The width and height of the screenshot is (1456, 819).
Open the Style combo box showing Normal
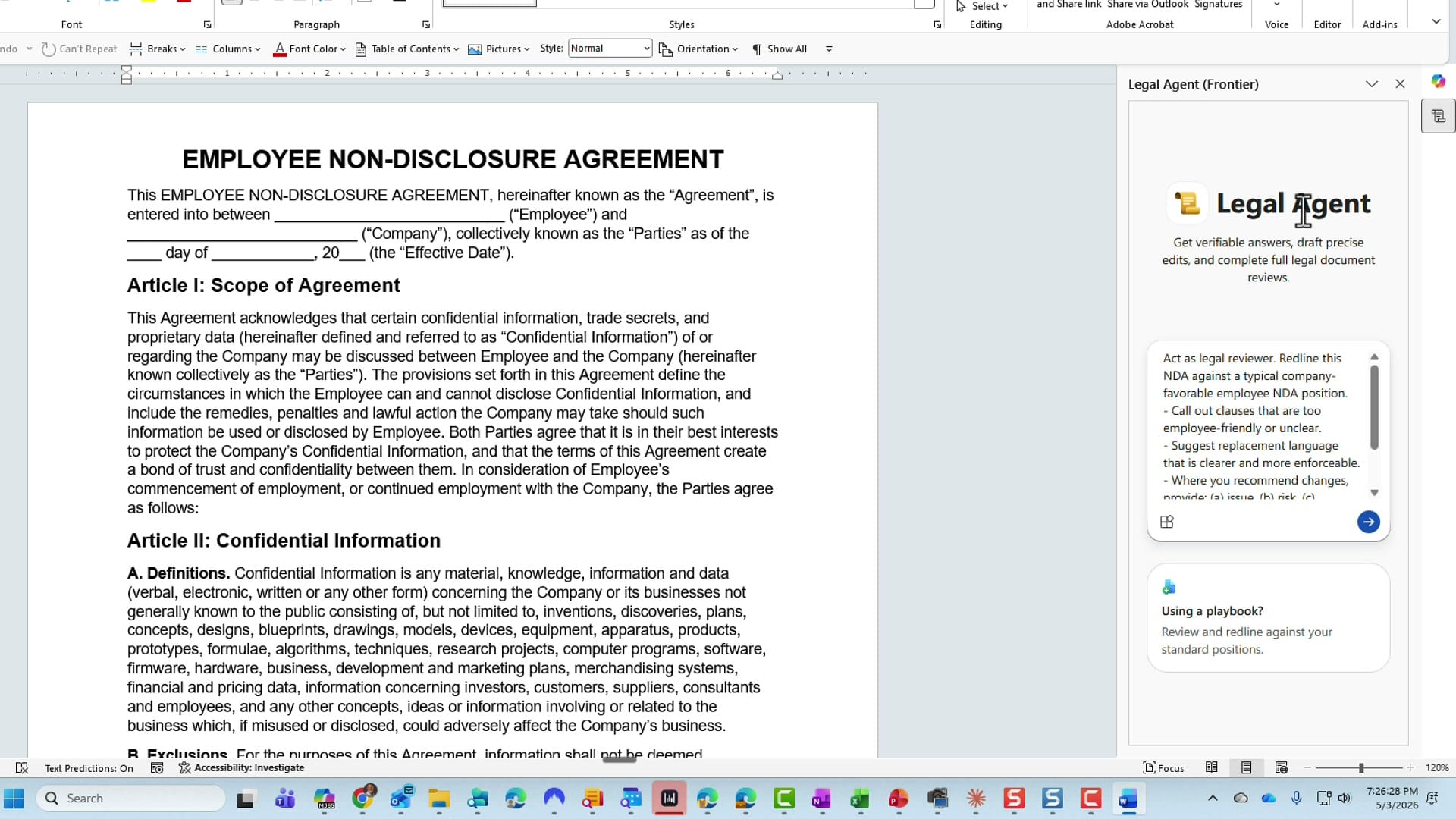click(x=610, y=49)
